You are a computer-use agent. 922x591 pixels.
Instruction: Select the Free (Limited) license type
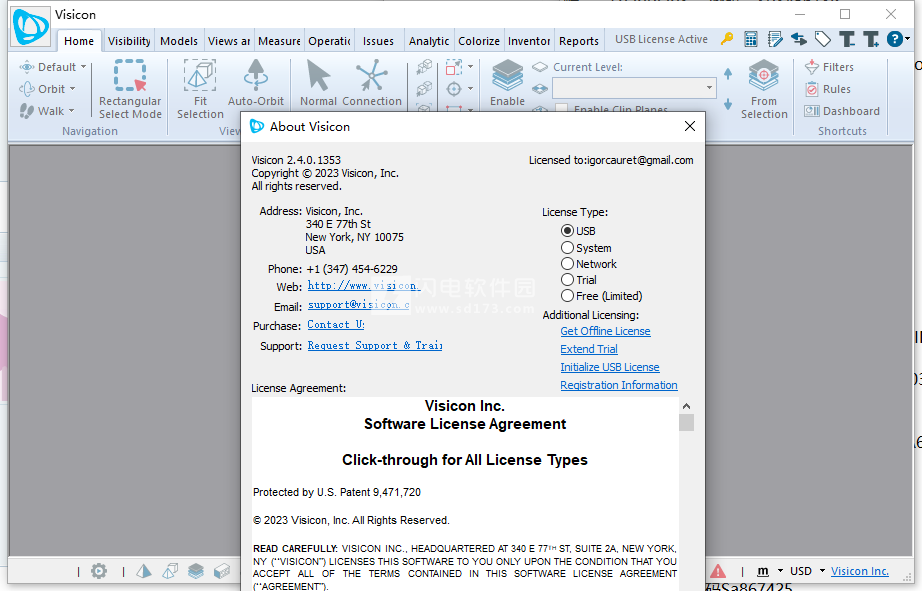click(602, 296)
